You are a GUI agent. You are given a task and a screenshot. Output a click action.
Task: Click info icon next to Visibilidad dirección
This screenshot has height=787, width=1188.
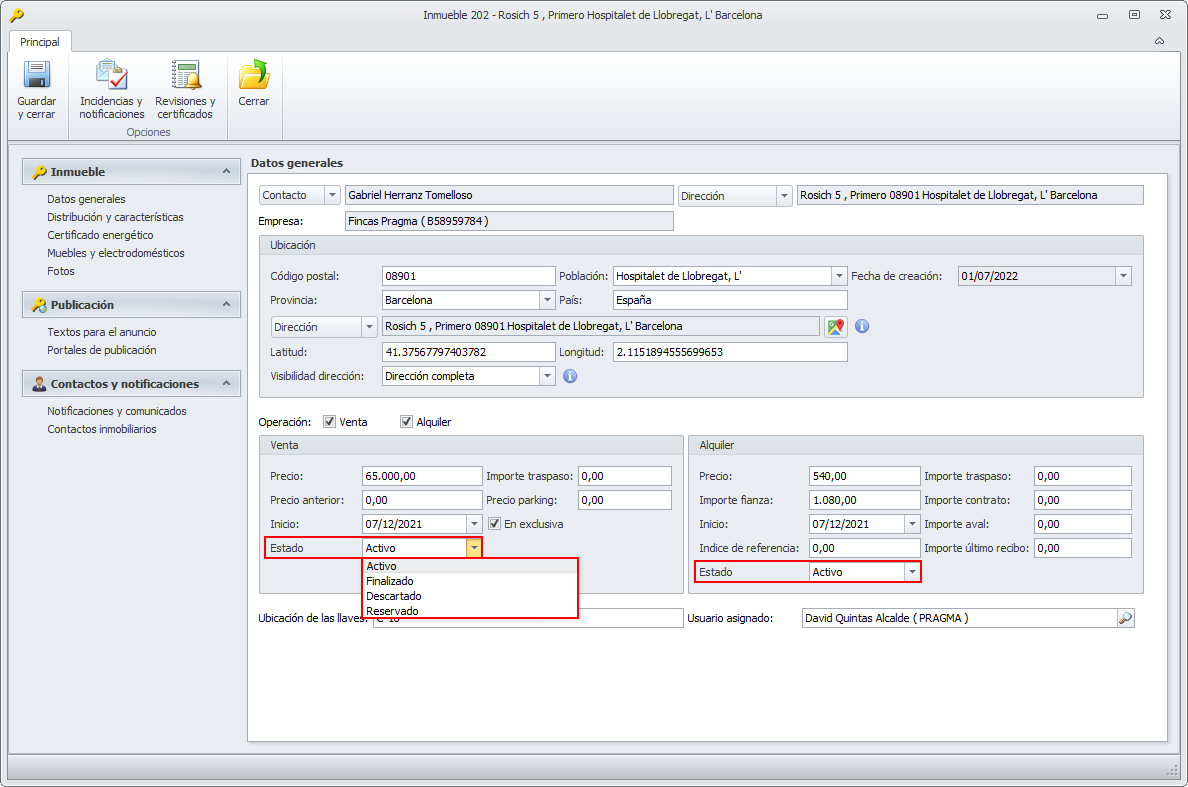click(570, 377)
